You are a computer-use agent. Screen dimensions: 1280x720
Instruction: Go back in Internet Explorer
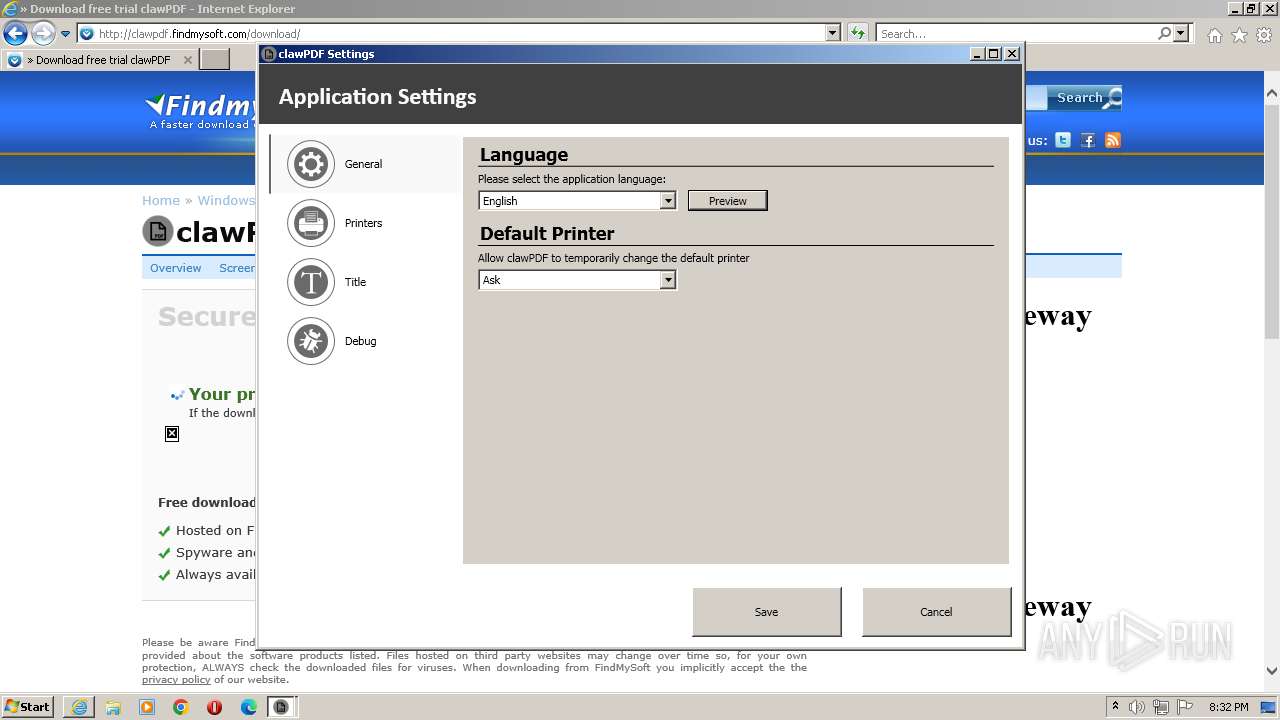pos(15,34)
